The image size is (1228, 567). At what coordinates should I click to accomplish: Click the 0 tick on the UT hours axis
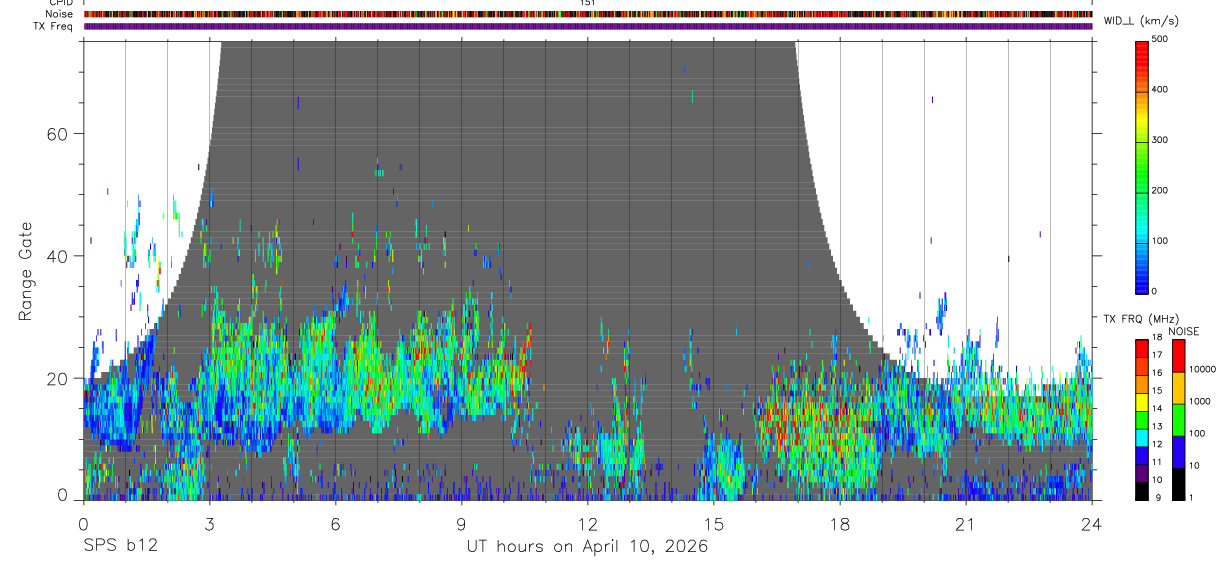pos(83,523)
